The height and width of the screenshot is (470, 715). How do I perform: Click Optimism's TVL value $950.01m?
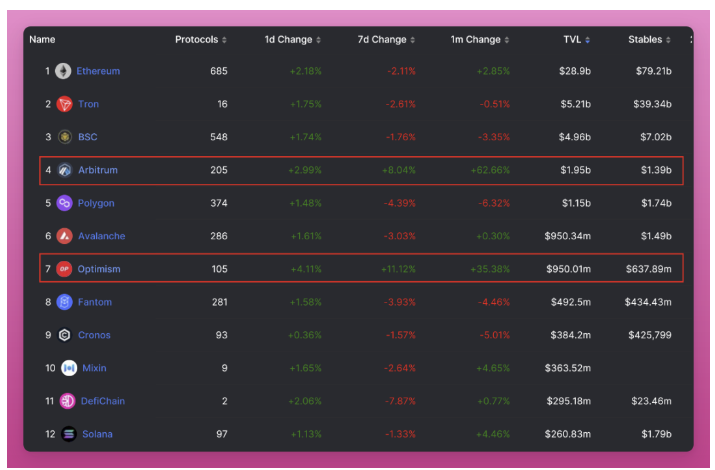coord(569,269)
